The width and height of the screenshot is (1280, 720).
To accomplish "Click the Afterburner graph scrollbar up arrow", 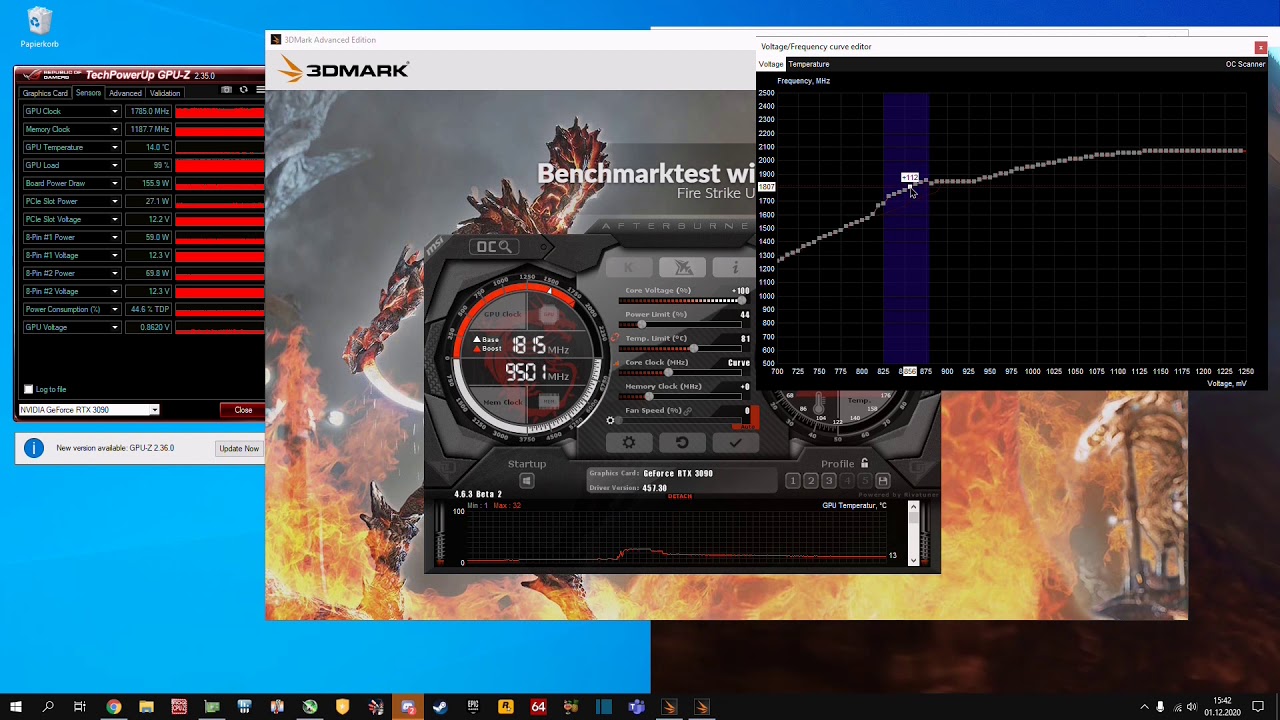I will click(x=913, y=508).
